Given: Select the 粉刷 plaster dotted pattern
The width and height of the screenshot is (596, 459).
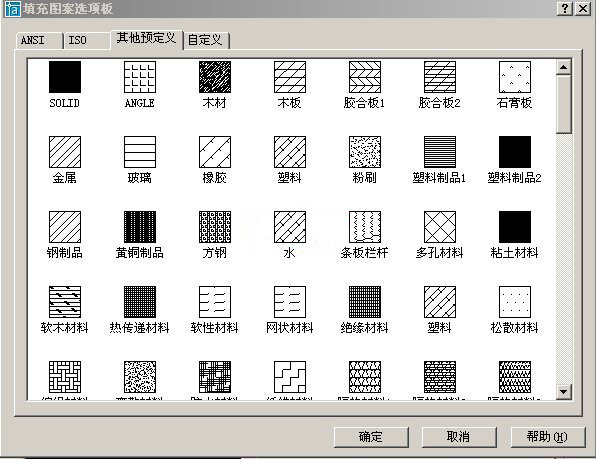Looking at the screenshot, I should [x=365, y=152].
